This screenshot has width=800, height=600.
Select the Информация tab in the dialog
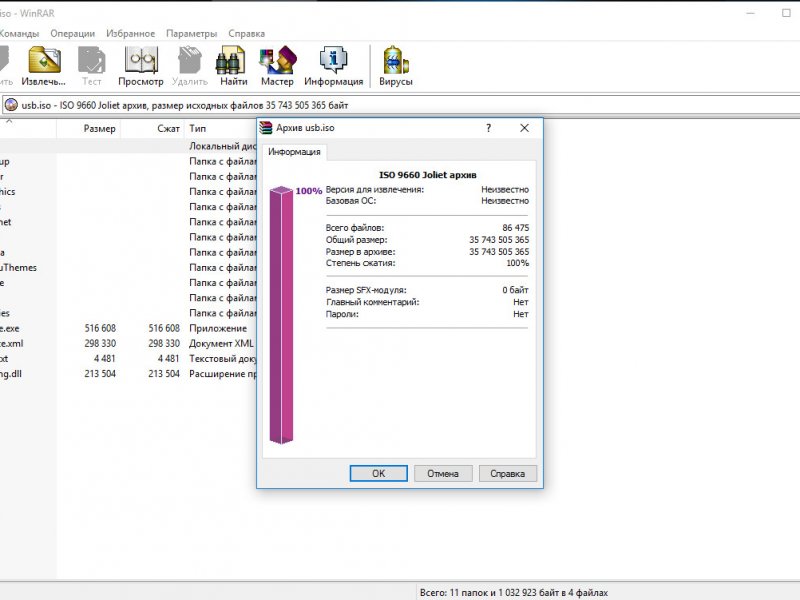tap(294, 152)
